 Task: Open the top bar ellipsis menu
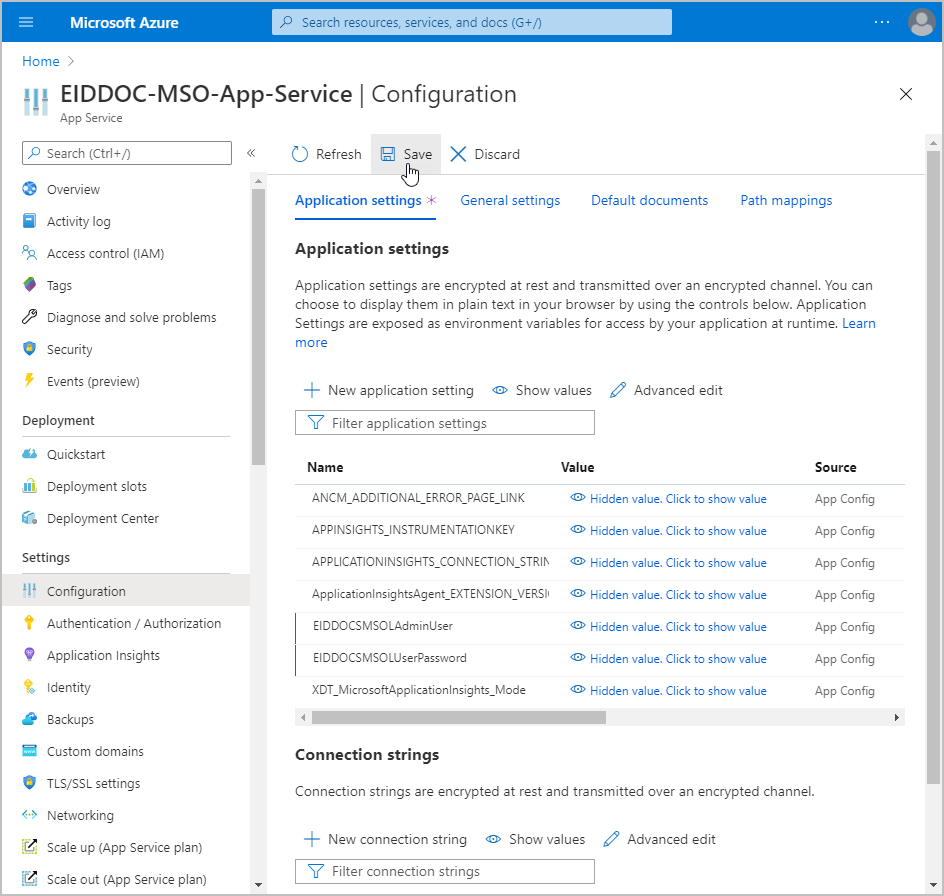[x=881, y=22]
